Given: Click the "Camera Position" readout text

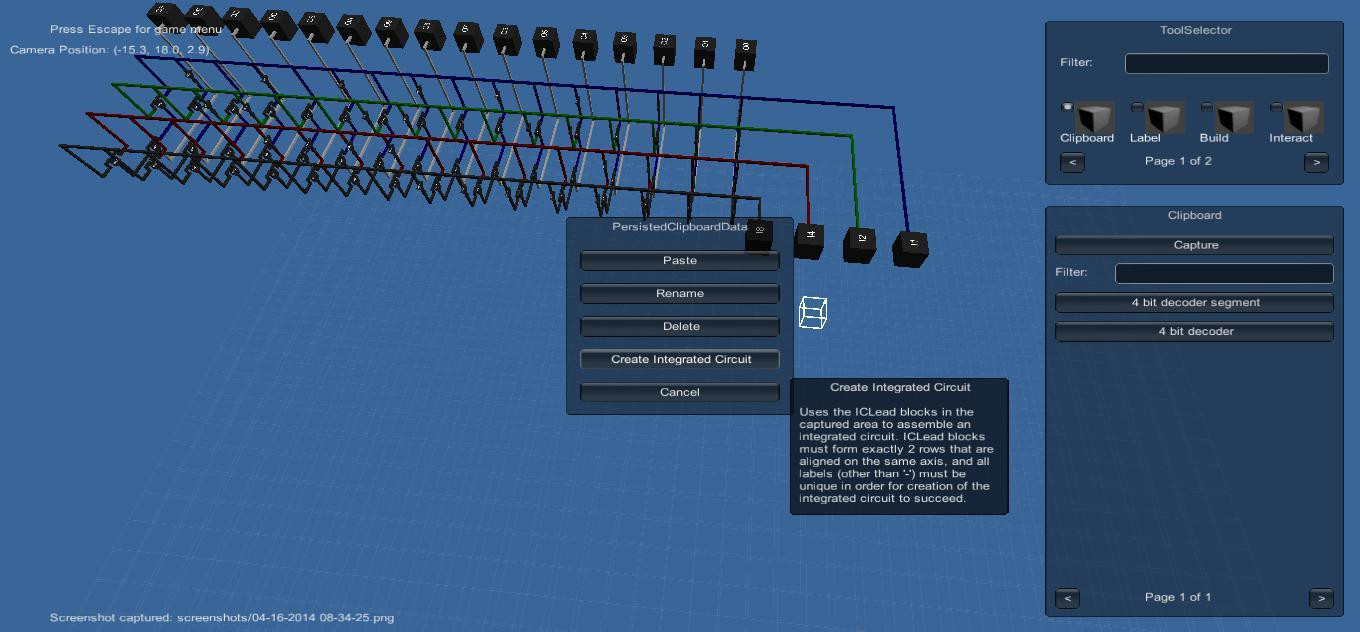Looking at the screenshot, I should pyautogui.click(x=110, y=49).
